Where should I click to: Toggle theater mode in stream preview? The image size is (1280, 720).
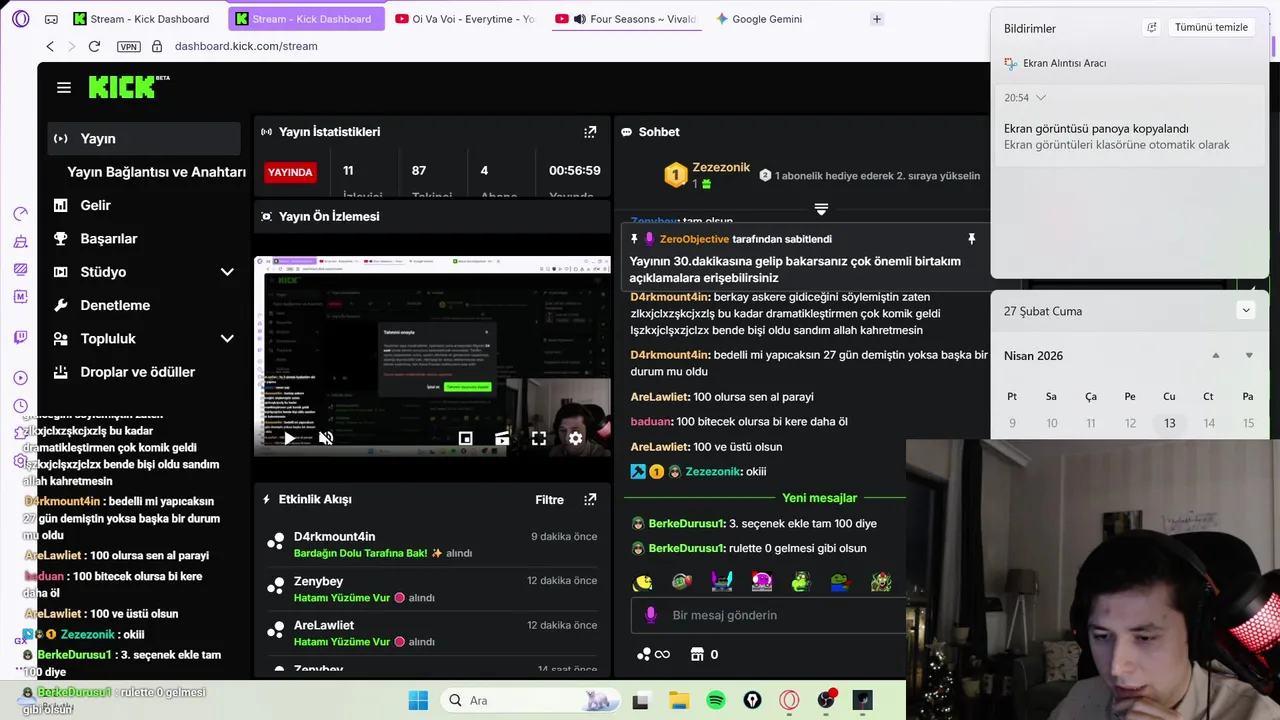[502, 438]
